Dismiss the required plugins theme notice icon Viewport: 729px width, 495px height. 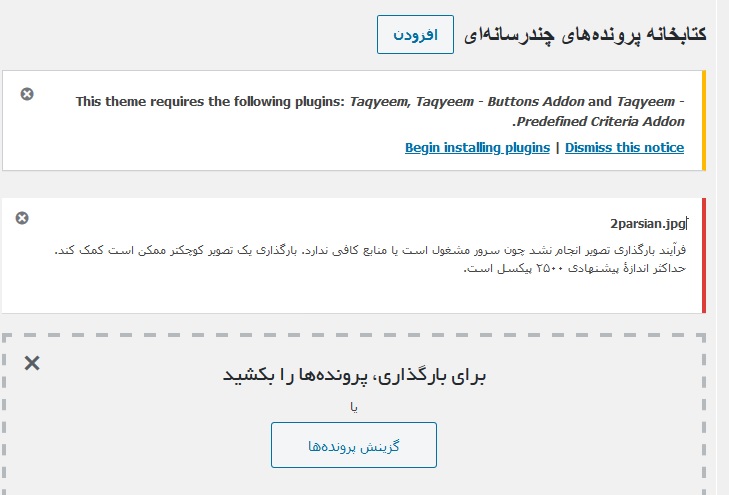tap(27, 94)
